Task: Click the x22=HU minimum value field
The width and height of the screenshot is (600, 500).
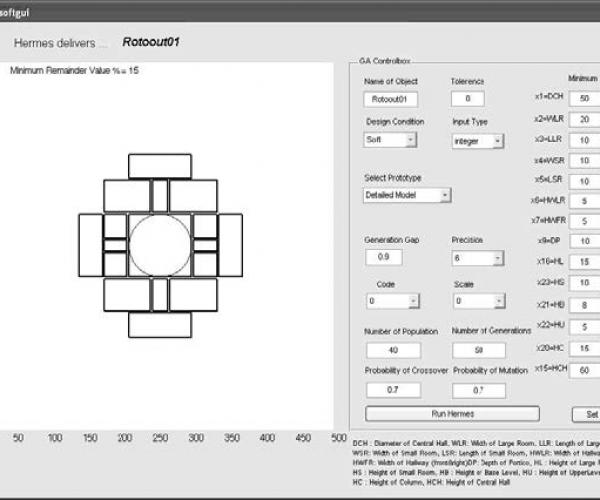Action: [584, 327]
